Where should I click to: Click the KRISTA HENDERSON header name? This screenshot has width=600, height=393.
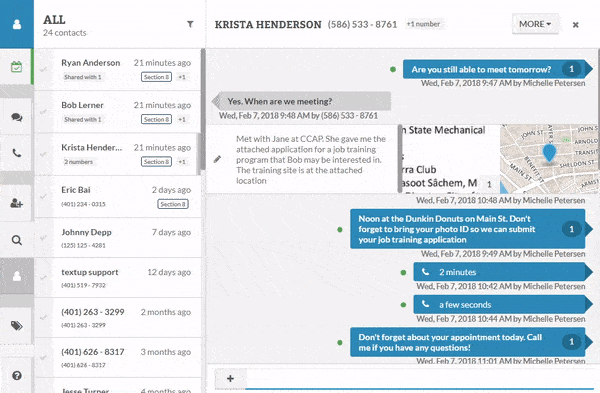268,24
